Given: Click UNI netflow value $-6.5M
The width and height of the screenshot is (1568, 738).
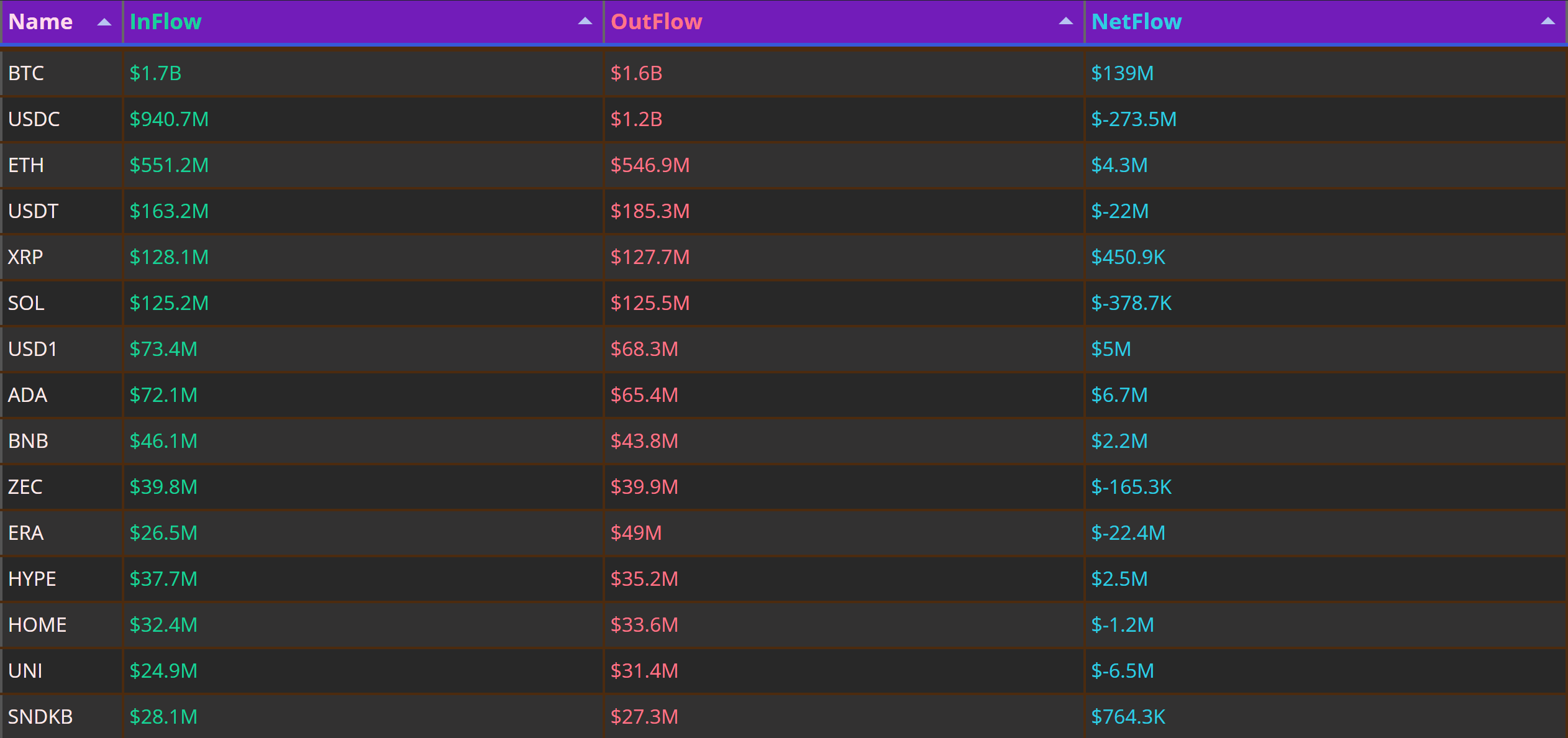Looking at the screenshot, I should coord(1123,671).
